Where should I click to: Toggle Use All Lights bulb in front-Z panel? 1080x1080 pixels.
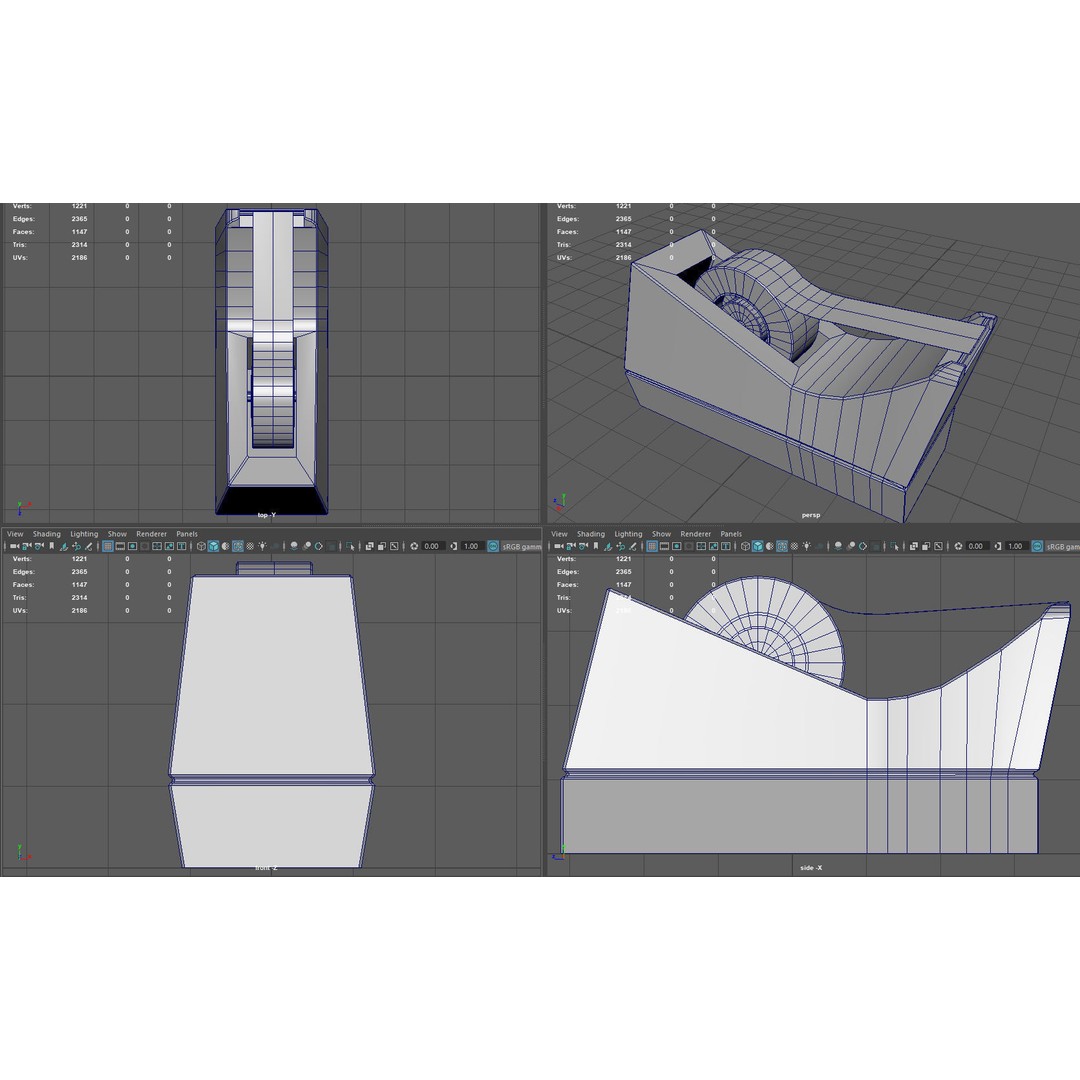click(x=262, y=546)
